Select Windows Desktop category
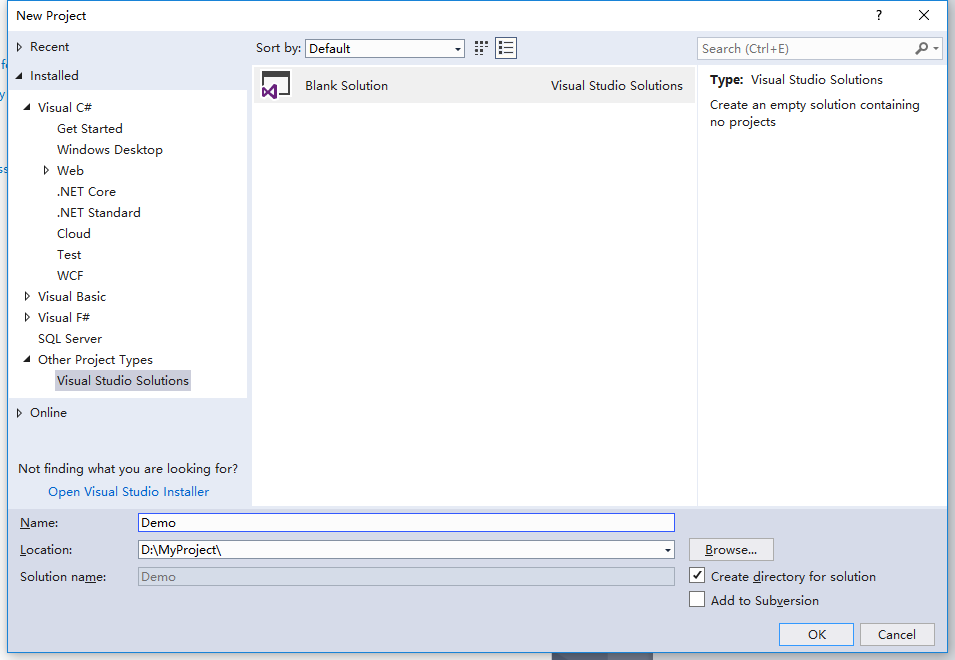 click(x=110, y=150)
